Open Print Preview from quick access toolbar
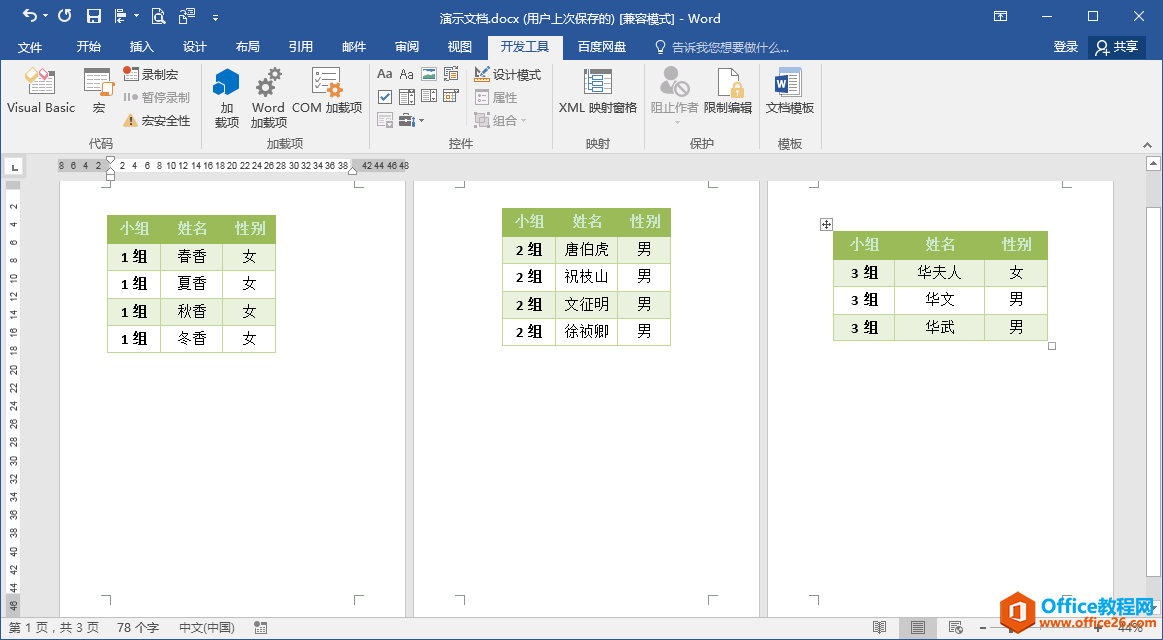 [x=158, y=16]
